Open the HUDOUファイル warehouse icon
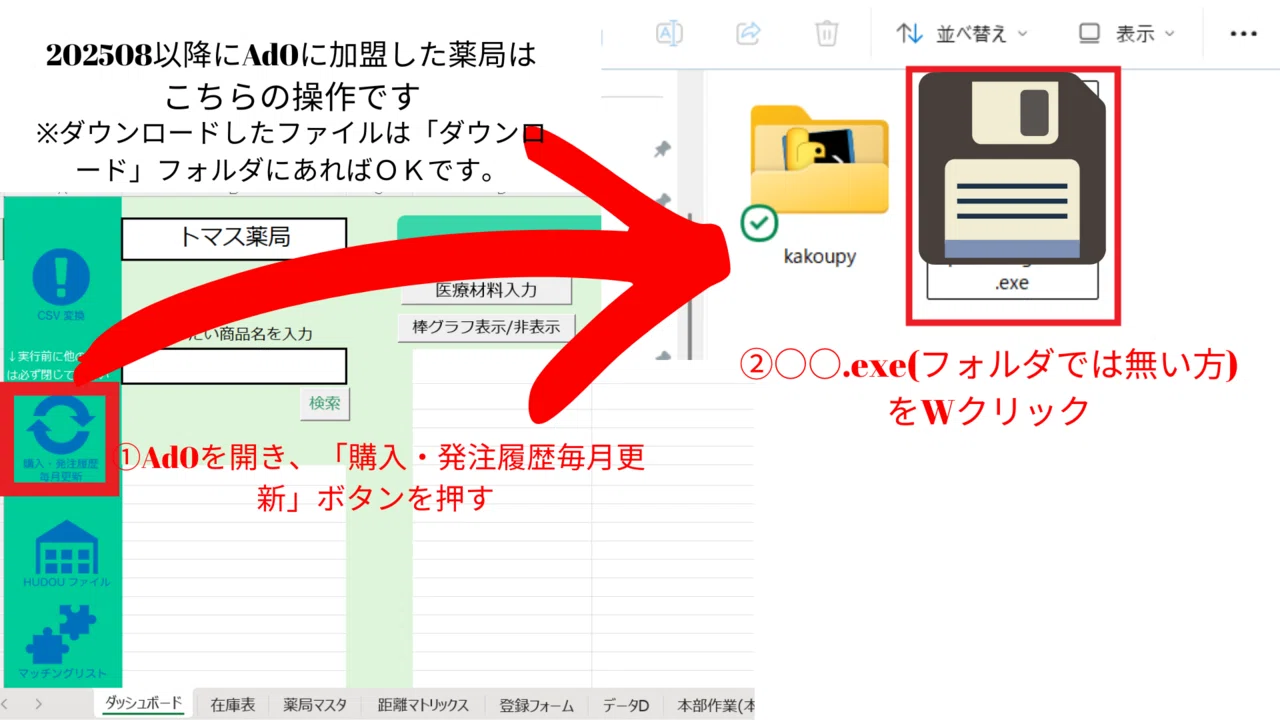Viewport: 1280px width, 720px height. (x=67, y=546)
